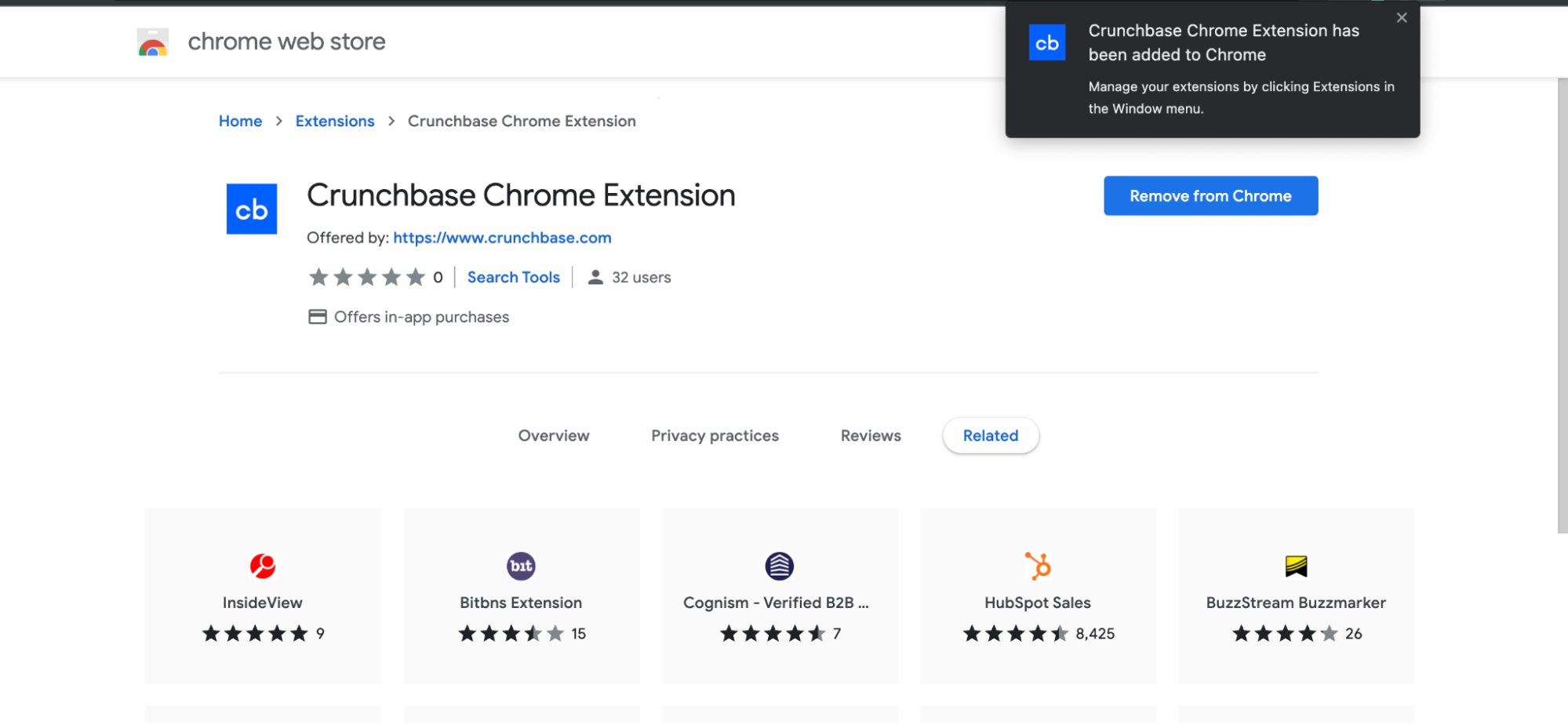Click the Search Tools link

click(x=513, y=277)
